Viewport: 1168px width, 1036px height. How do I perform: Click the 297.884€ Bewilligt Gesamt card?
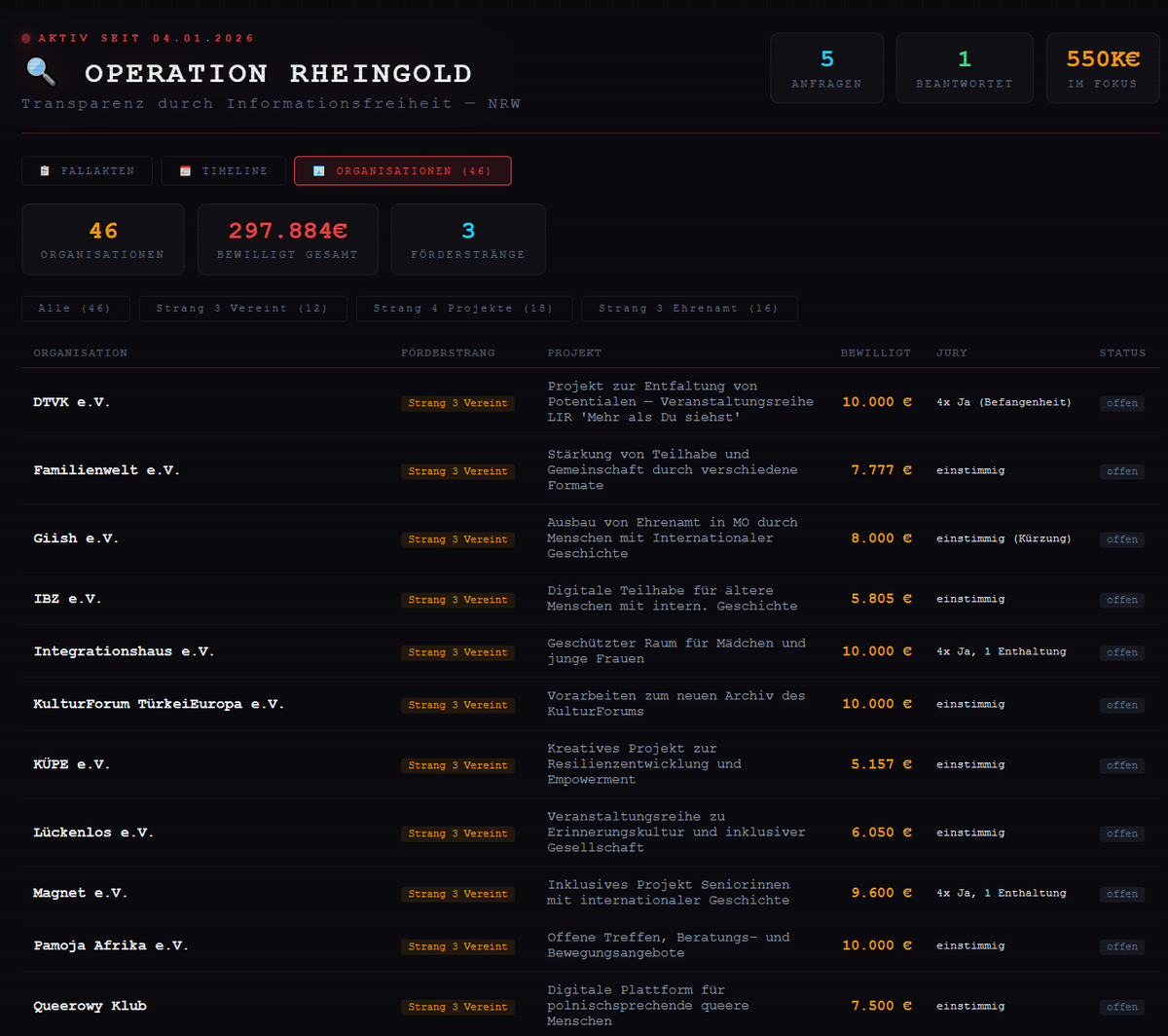[288, 240]
